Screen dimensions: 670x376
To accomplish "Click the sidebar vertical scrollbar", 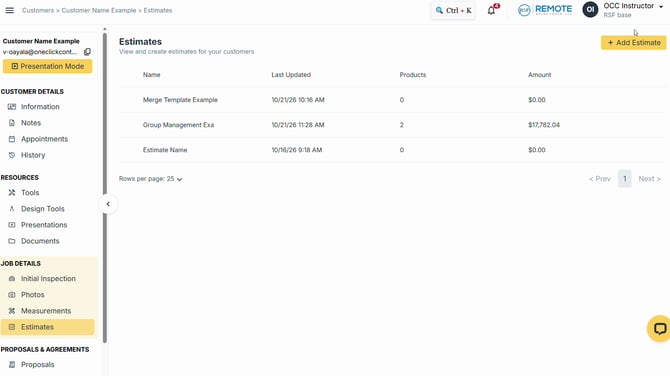I will (x=105, y=188).
